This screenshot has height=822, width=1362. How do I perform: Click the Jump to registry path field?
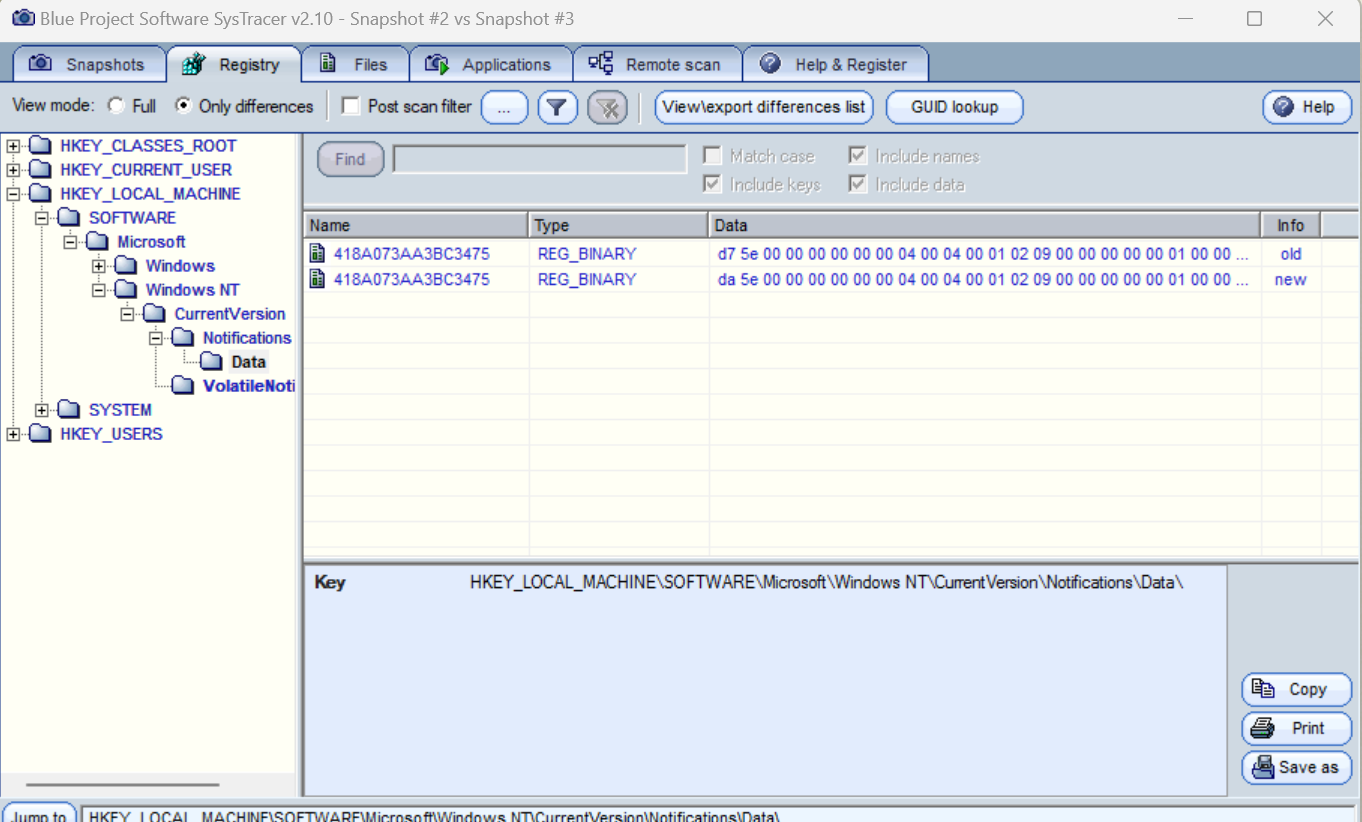click(x=717, y=814)
